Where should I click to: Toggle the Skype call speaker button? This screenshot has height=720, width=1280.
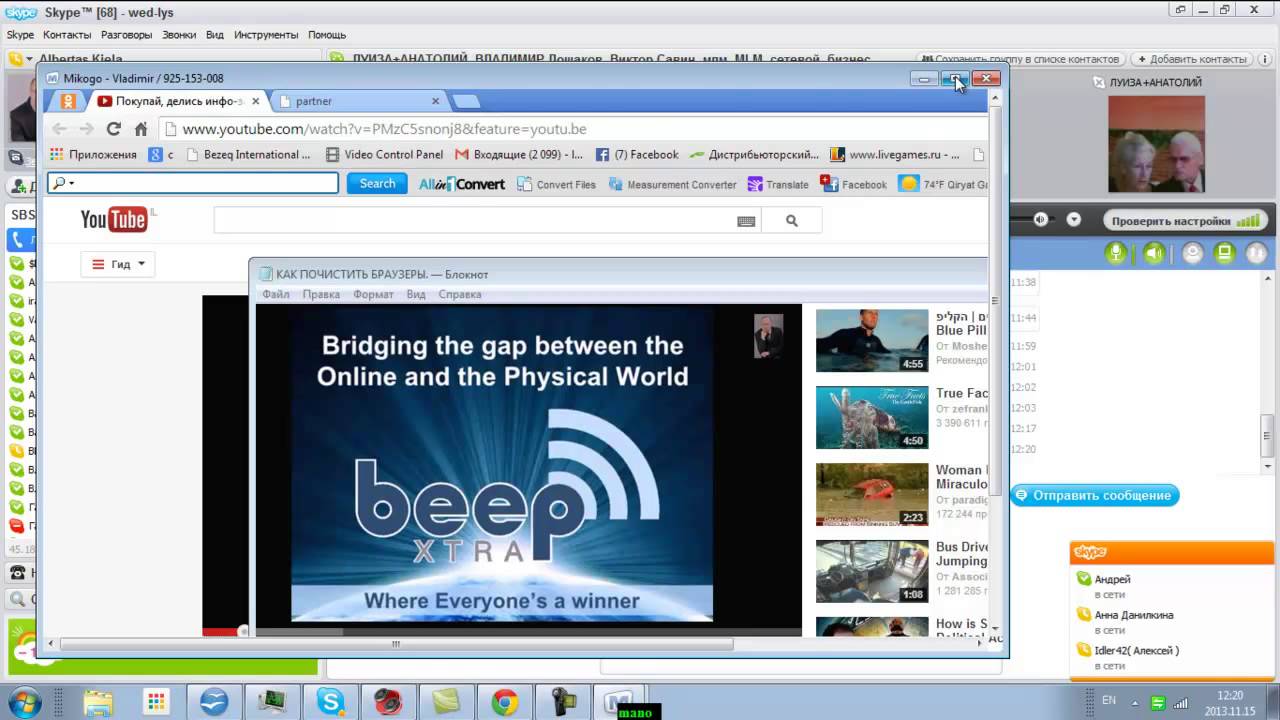point(1155,253)
